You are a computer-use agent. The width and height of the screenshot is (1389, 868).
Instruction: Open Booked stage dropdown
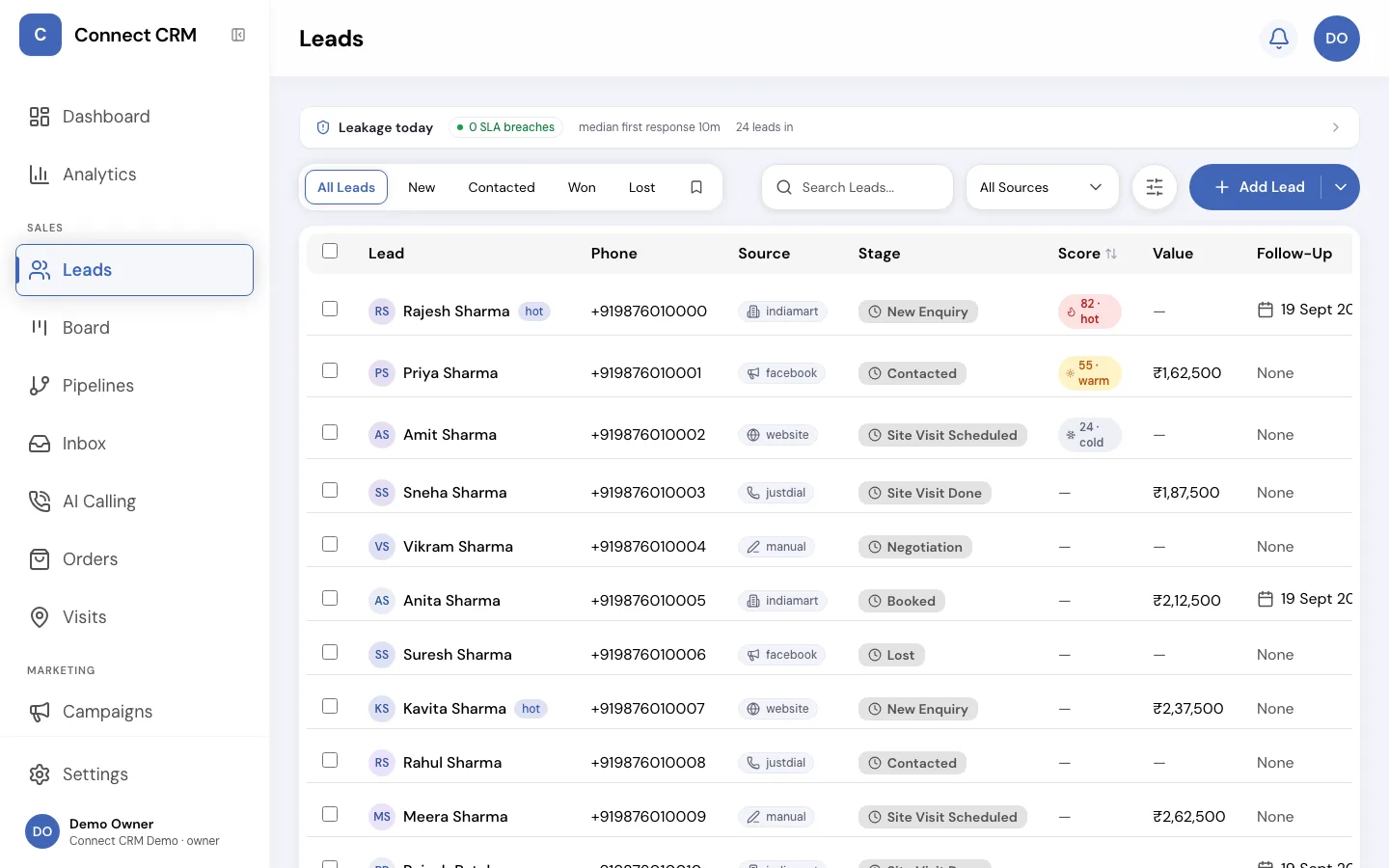point(902,601)
